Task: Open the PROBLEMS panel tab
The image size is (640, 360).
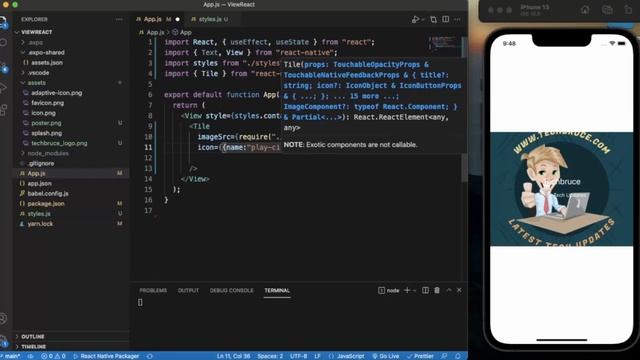Action: point(153,291)
